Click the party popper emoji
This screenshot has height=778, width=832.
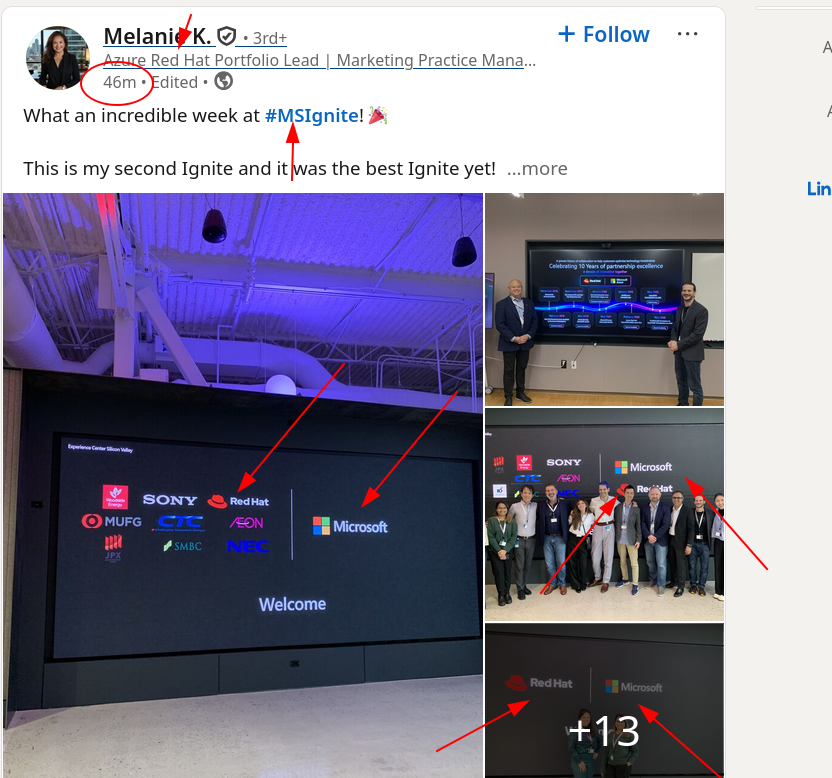pos(378,115)
